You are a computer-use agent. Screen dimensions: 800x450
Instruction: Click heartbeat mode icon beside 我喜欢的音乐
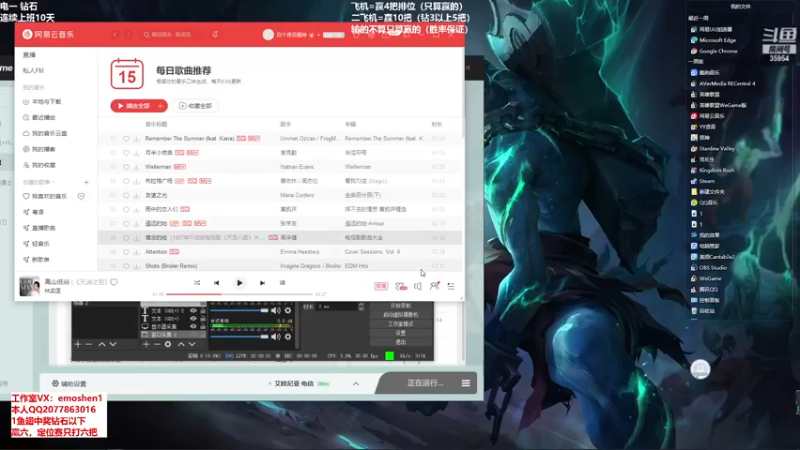click(81, 196)
